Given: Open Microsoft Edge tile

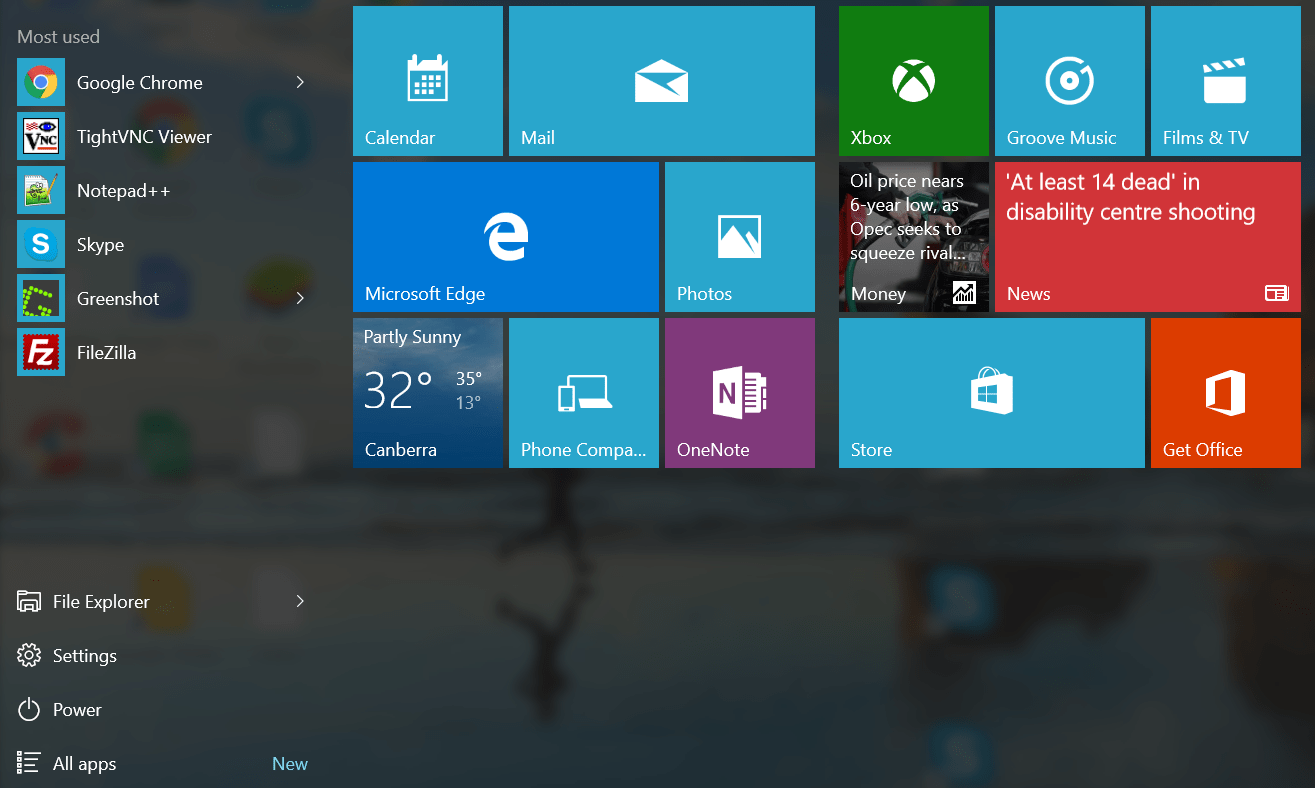Looking at the screenshot, I should tap(506, 237).
